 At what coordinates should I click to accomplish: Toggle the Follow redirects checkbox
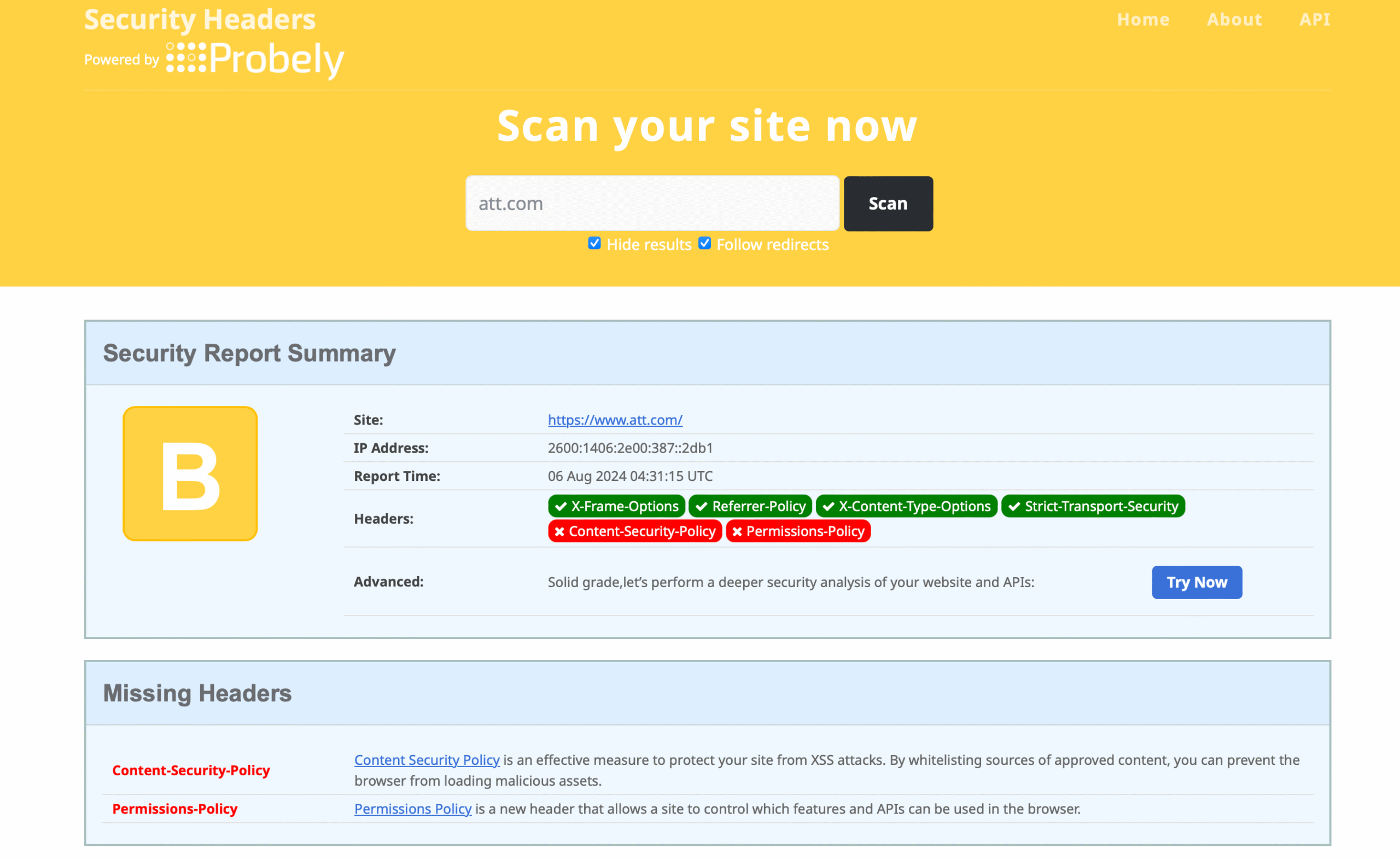[x=704, y=243]
